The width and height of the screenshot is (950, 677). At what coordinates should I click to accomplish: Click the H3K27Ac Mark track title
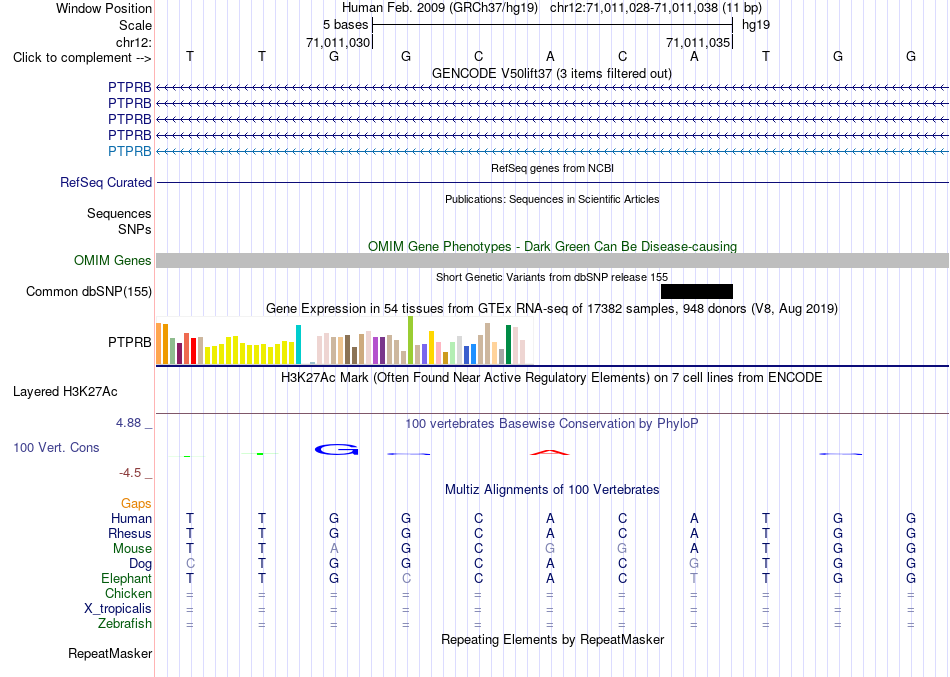click(552, 378)
